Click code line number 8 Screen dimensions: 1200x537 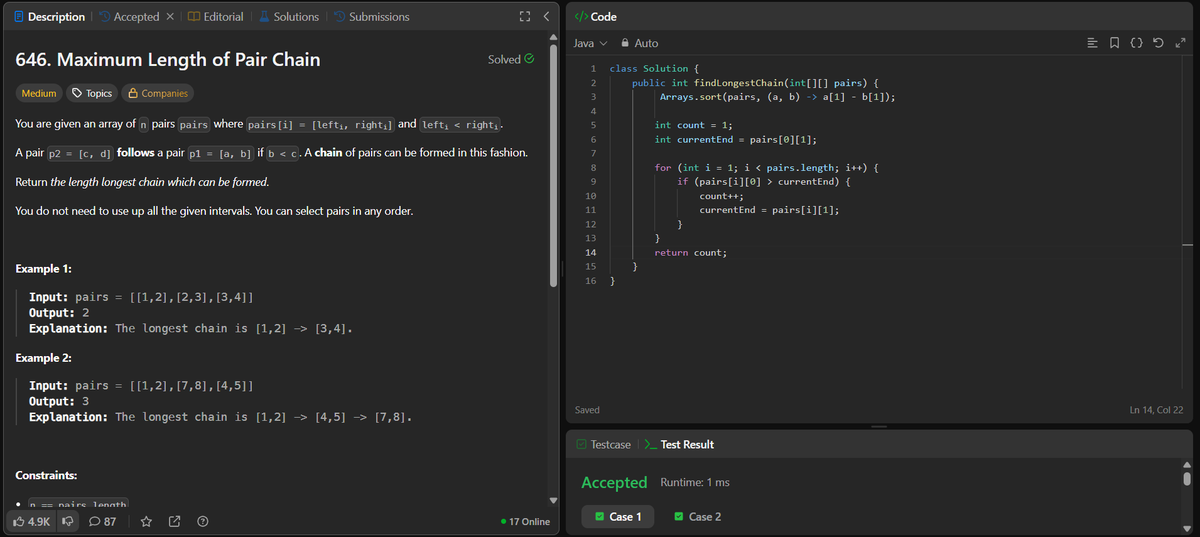pyautogui.click(x=593, y=168)
